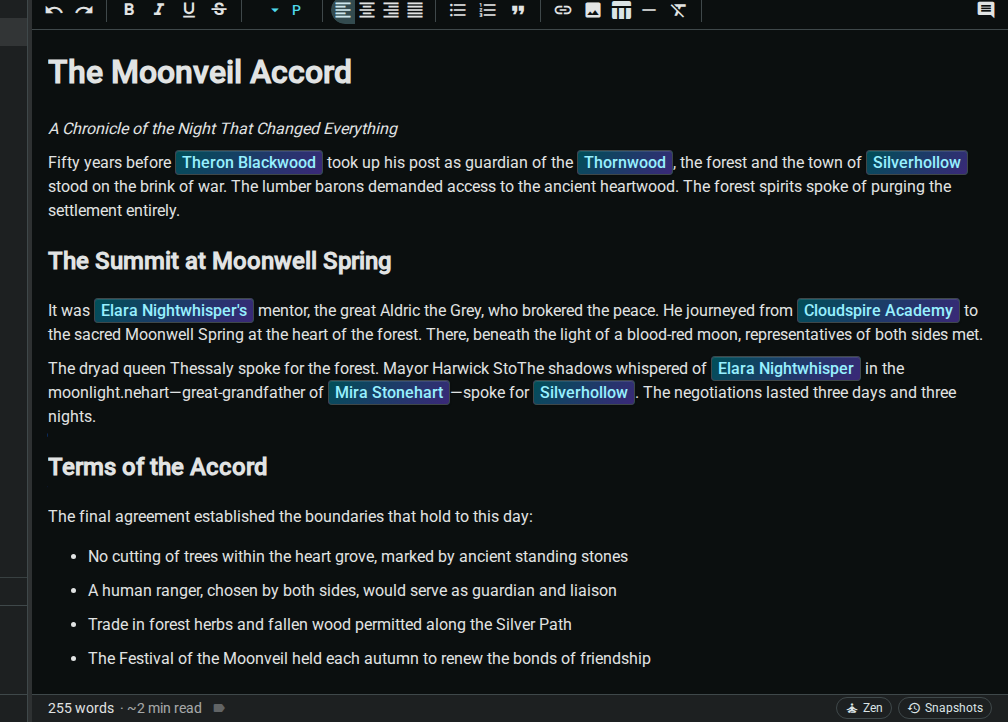Screen dimensions: 1008x722
Task: Open the Mira Stonehart link
Action: 389,392
